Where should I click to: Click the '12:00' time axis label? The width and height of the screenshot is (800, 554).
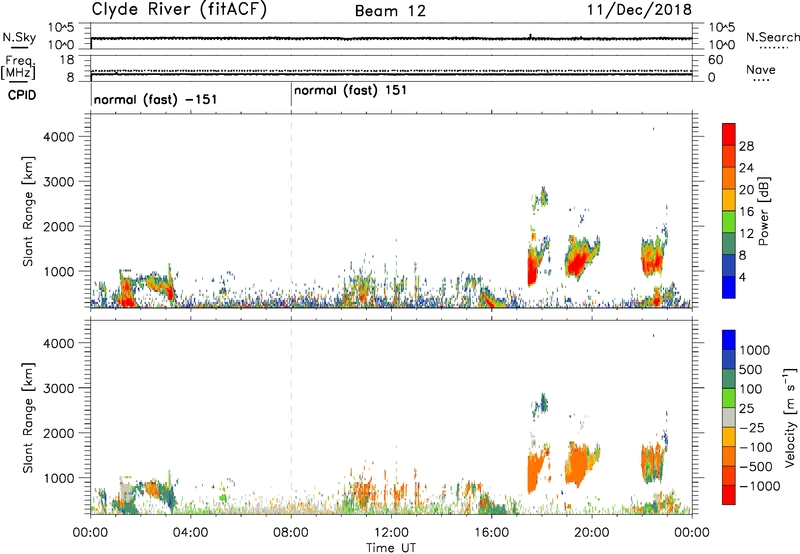(x=391, y=533)
